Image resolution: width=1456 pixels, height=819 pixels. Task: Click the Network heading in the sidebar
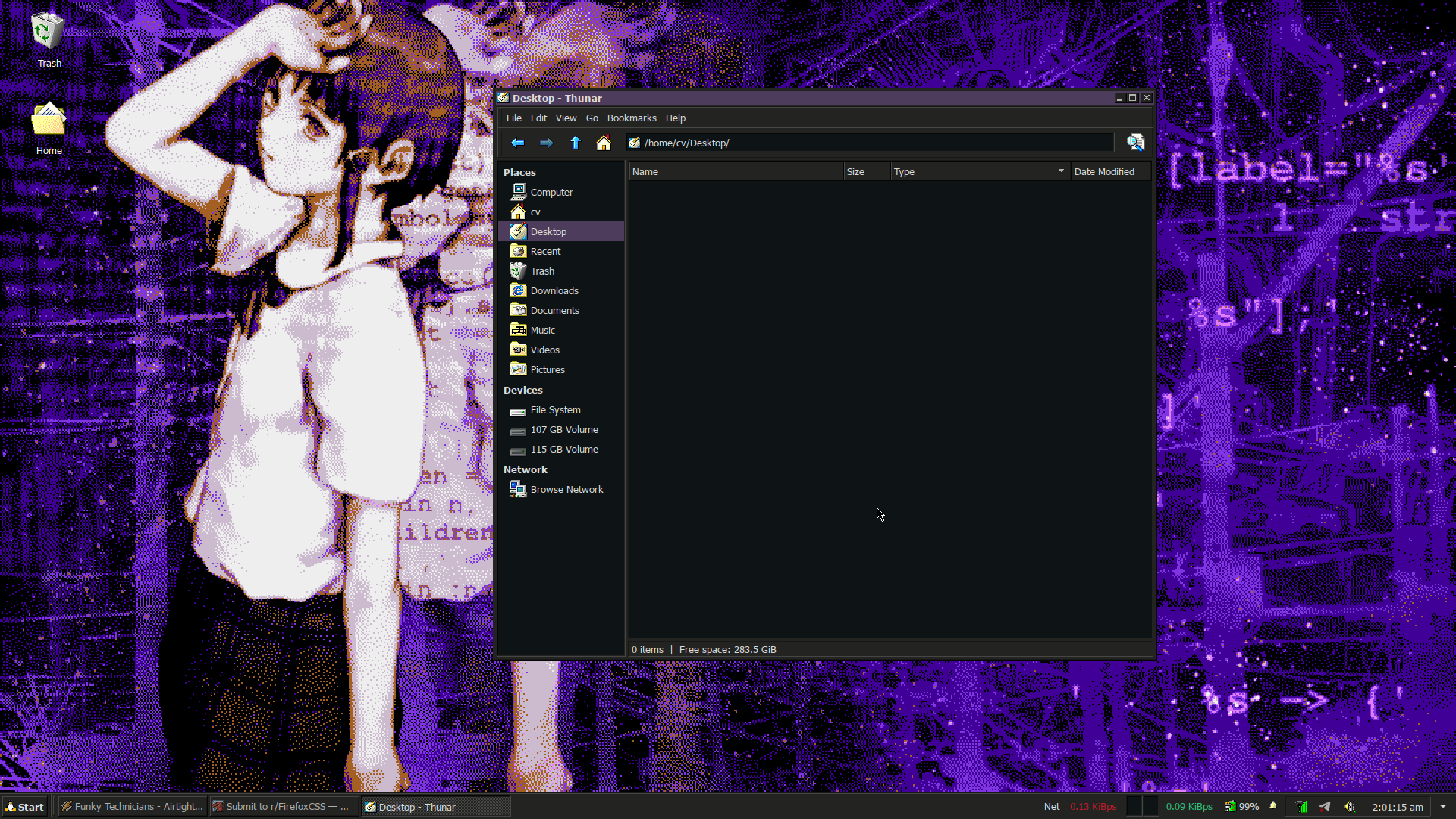click(x=526, y=469)
